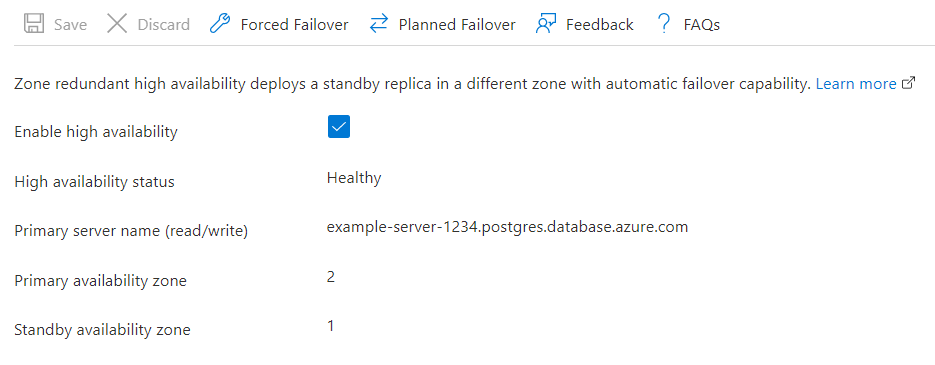Open the FAQs option
Image resolution: width=935 pixels, height=365 pixels.
(702, 24)
